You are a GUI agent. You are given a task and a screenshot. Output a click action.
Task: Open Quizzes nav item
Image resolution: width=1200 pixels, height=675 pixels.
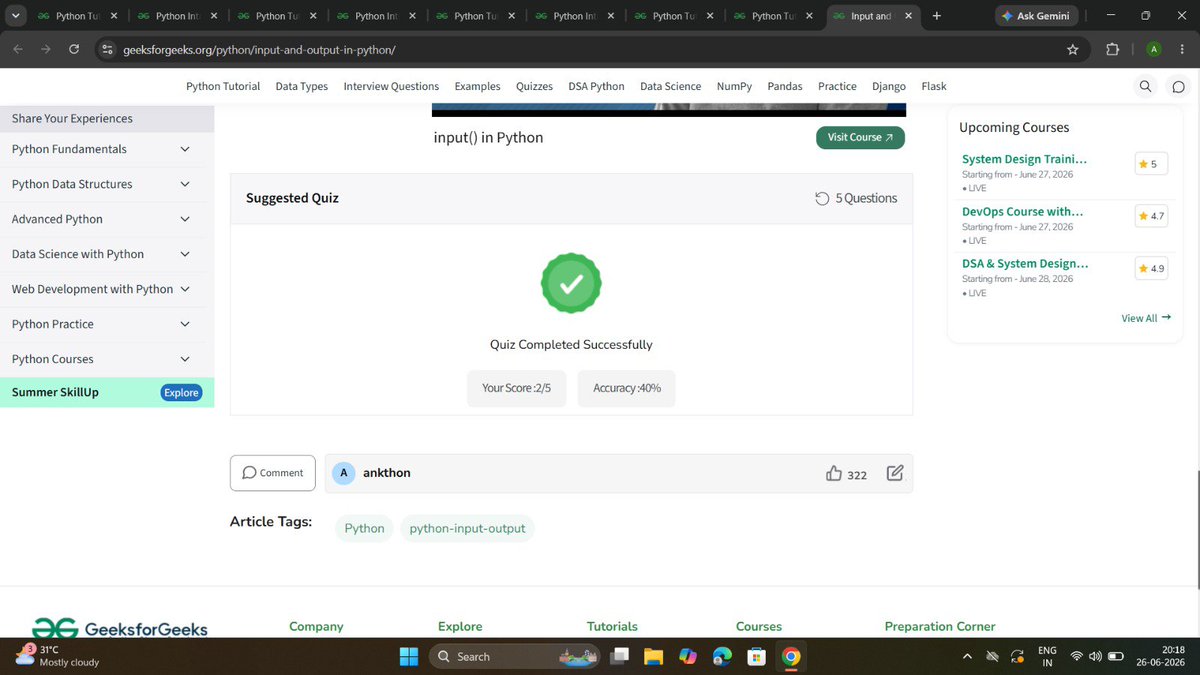coord(534,86)
